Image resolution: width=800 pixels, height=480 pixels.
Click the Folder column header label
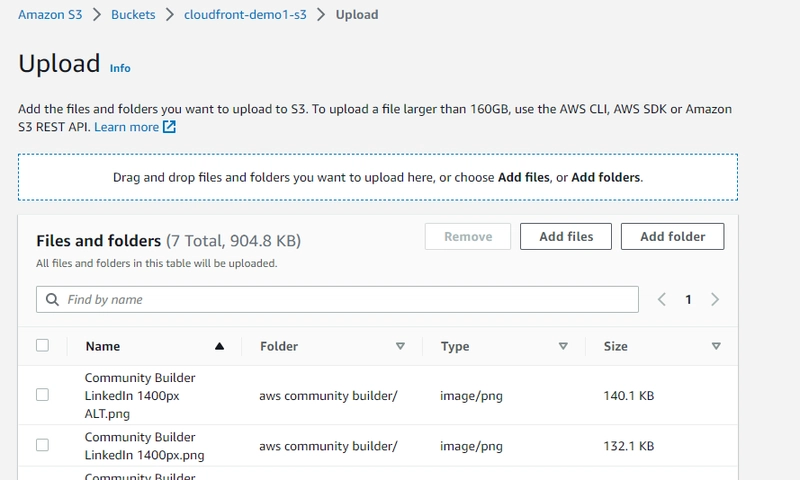(x=279, y=346)
